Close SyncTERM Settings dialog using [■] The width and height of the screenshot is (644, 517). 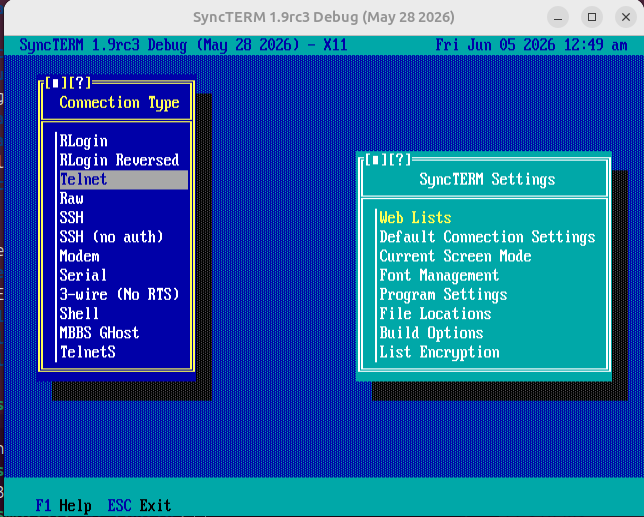375,160
